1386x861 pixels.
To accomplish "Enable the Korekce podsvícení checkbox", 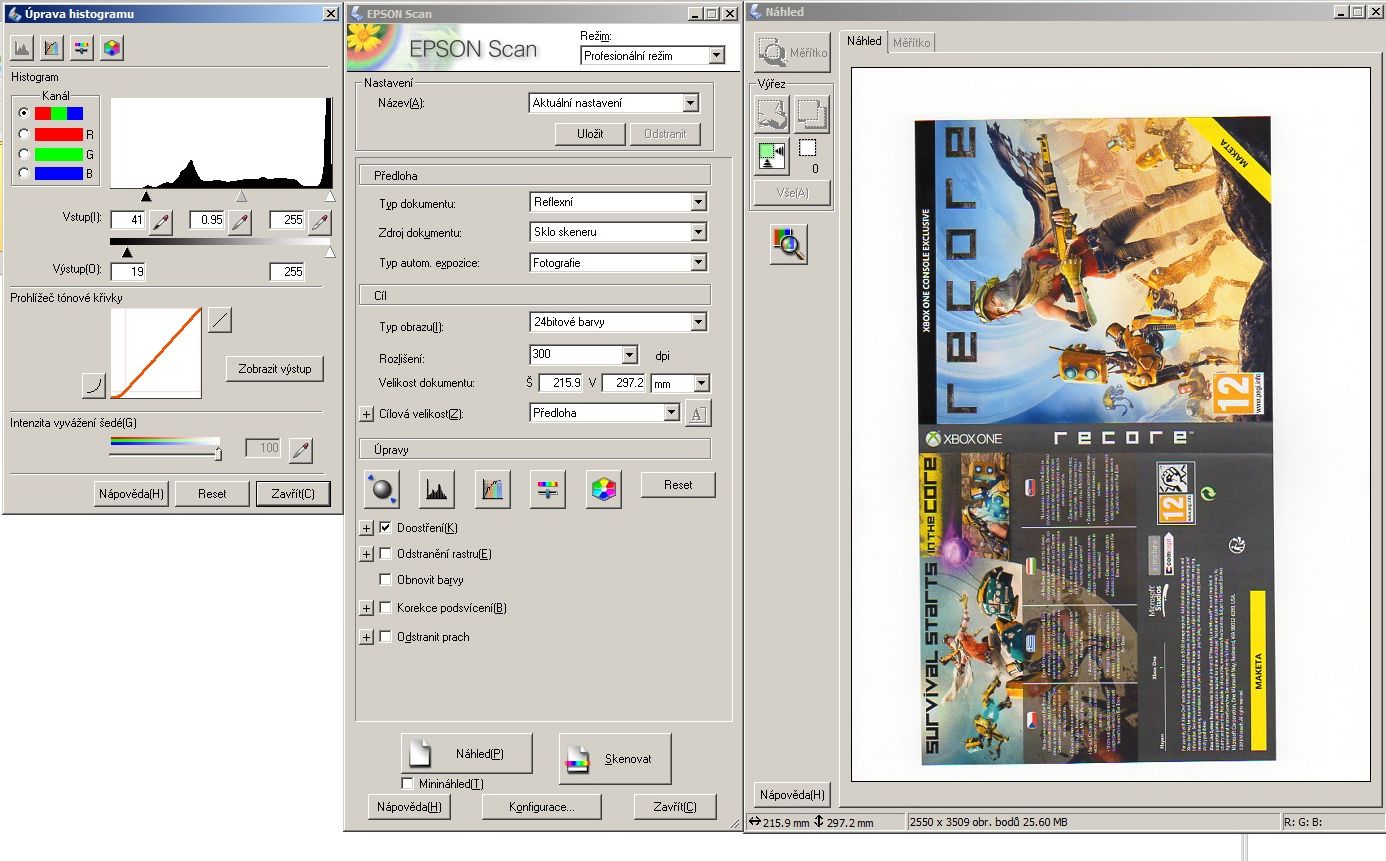I will click(x=386, y=607).
